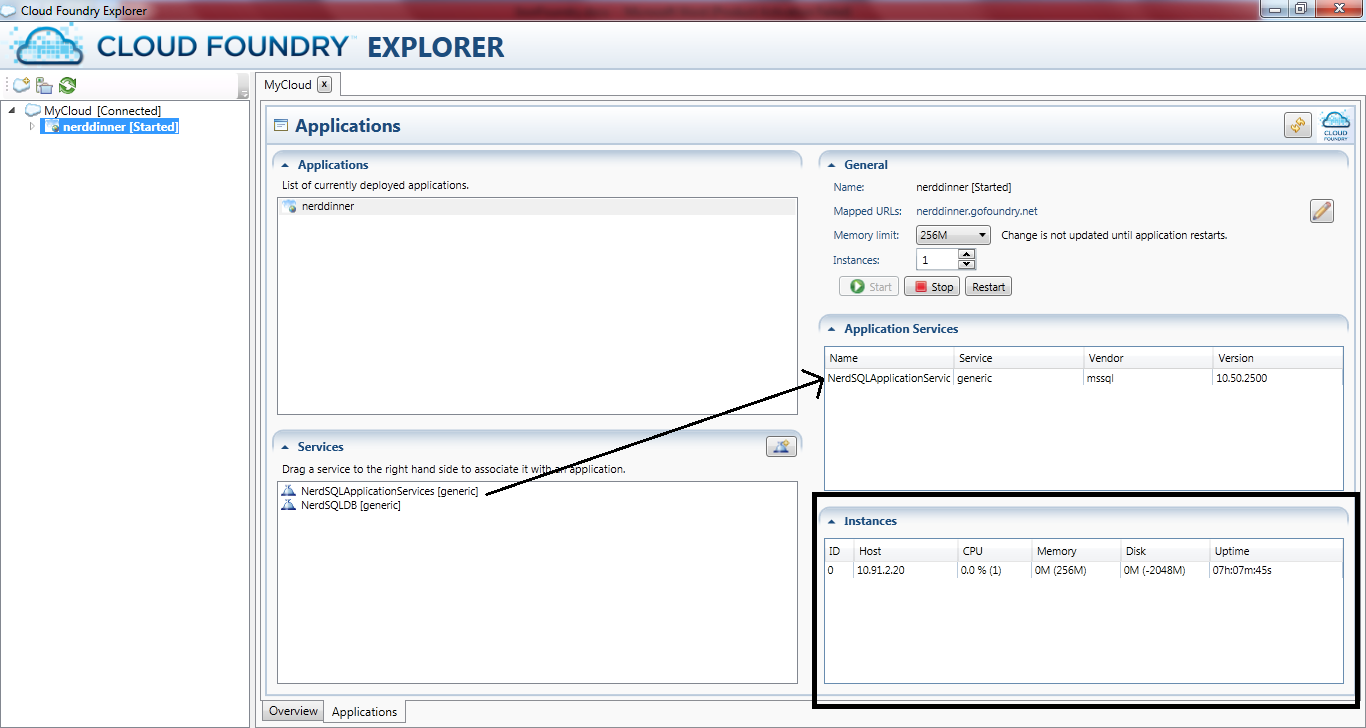
Task: Click the CPU column header
Action: [x=995, y=551]
